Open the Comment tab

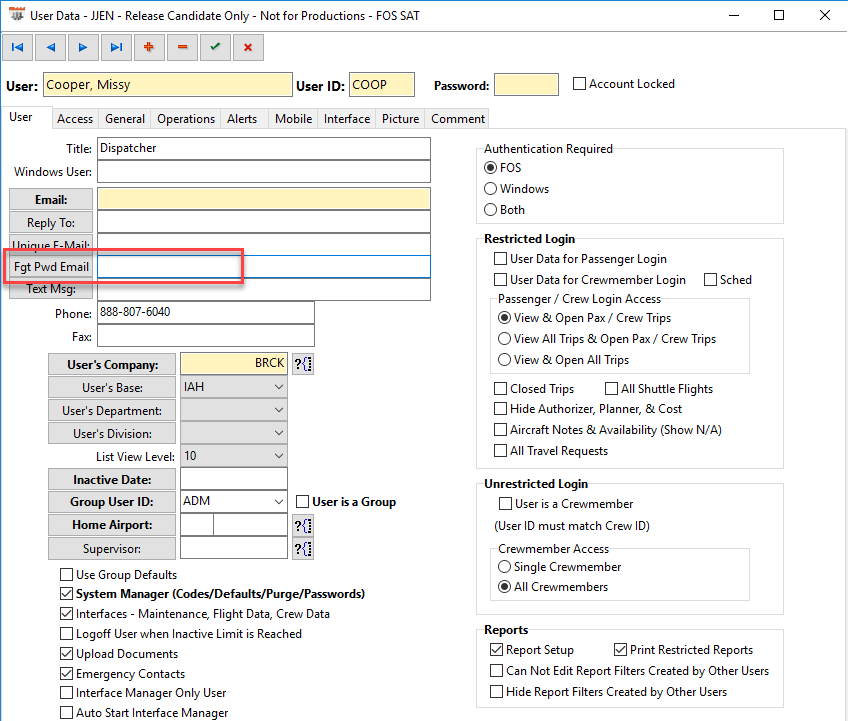pos(458,119)
